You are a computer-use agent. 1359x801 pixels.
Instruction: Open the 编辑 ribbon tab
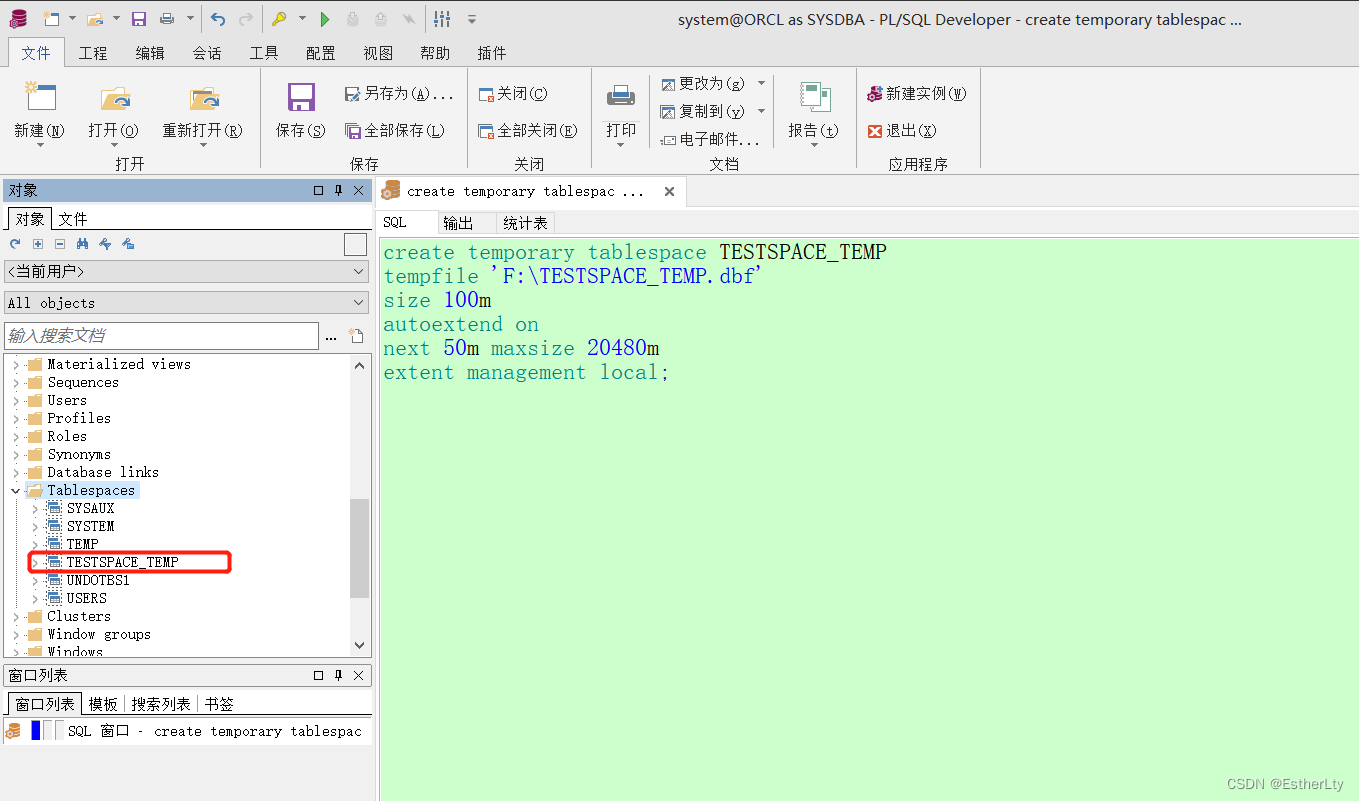point(150,53)
